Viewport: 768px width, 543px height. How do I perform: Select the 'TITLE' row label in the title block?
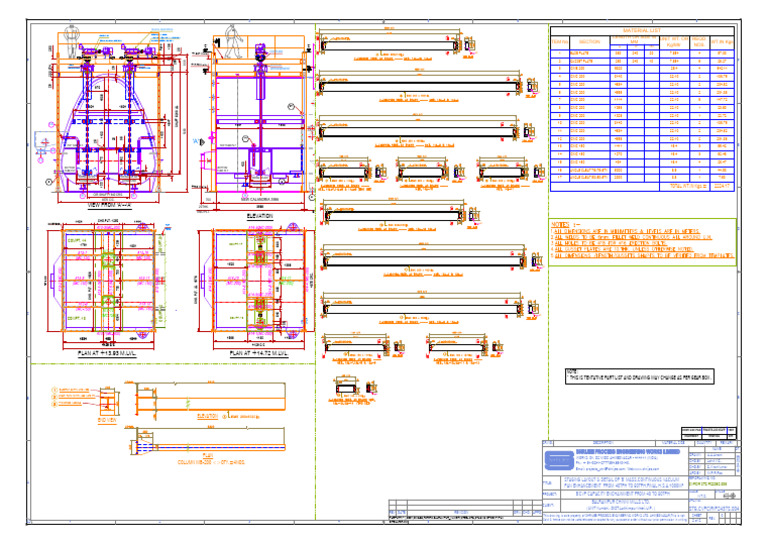[x=547, y=483]
